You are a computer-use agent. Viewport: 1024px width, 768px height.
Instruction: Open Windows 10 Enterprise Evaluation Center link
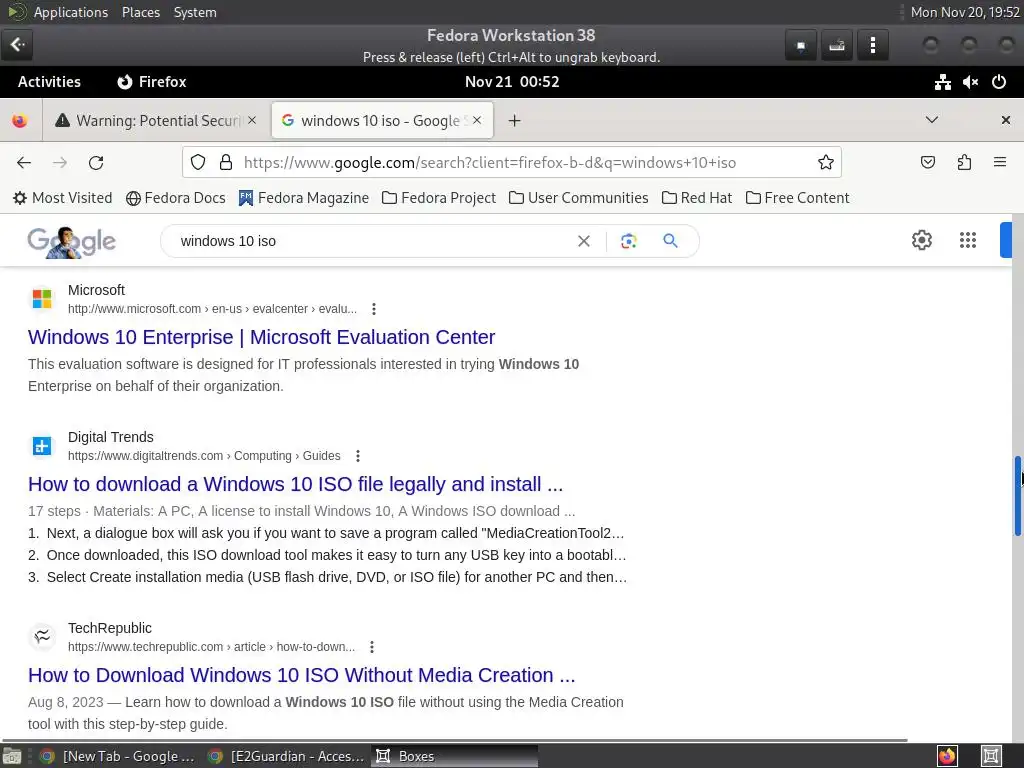pos(261,337)
